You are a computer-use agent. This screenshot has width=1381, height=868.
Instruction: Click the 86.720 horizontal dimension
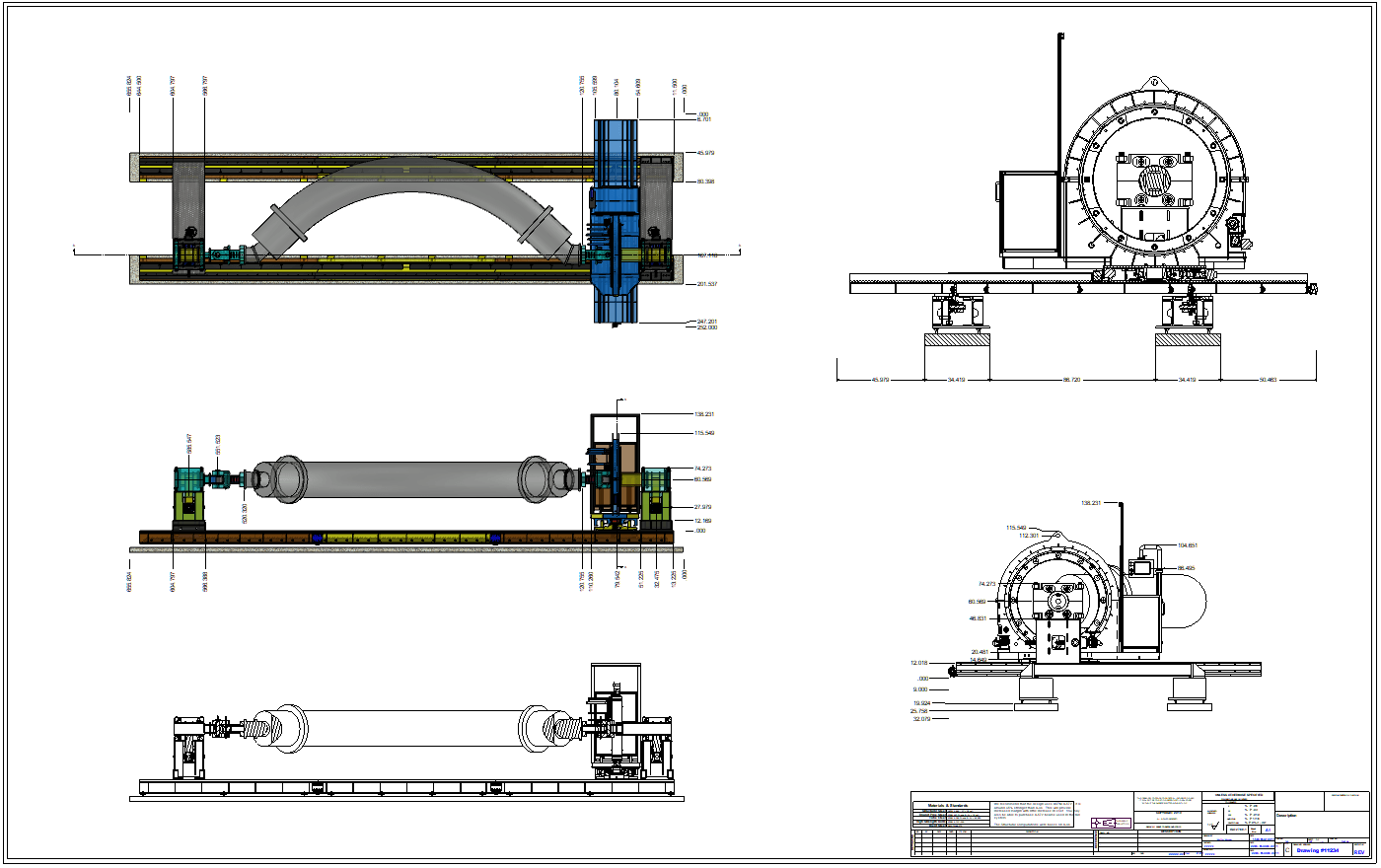(x=1070, y=379)
